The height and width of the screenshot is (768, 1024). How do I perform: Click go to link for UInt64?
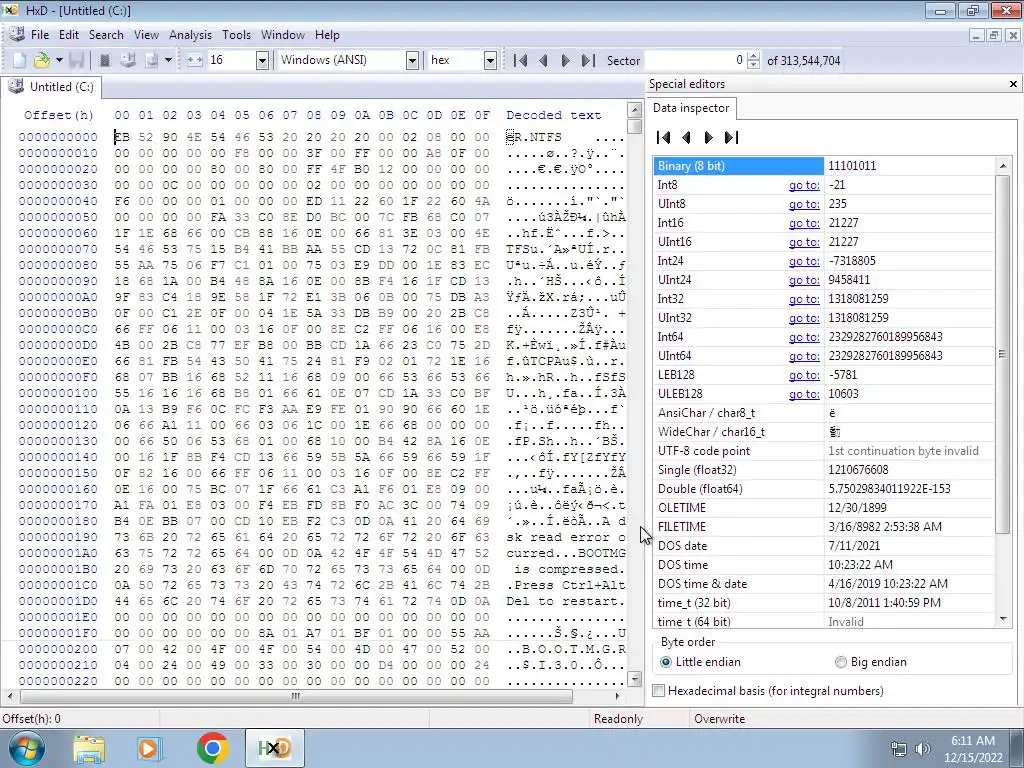click(804, 356)
